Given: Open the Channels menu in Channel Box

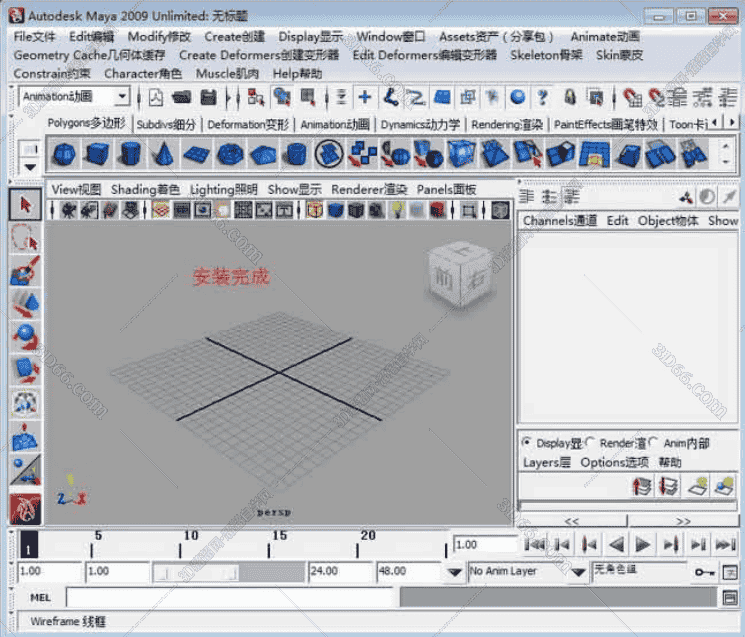Looking at the screenshot, I should (560, 221).
